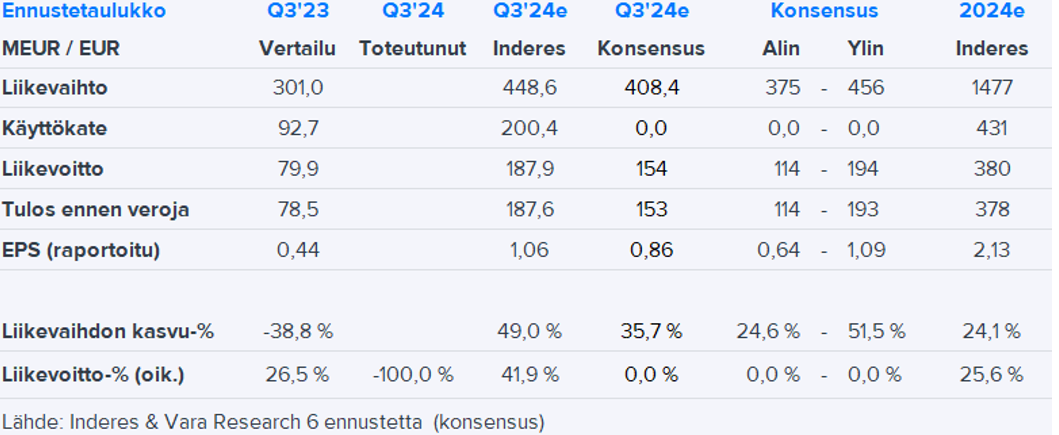The height and width of the screenshot is (435, 1059).
Task: Select the Liikevoitto row label
Action: tap(53, 169)
